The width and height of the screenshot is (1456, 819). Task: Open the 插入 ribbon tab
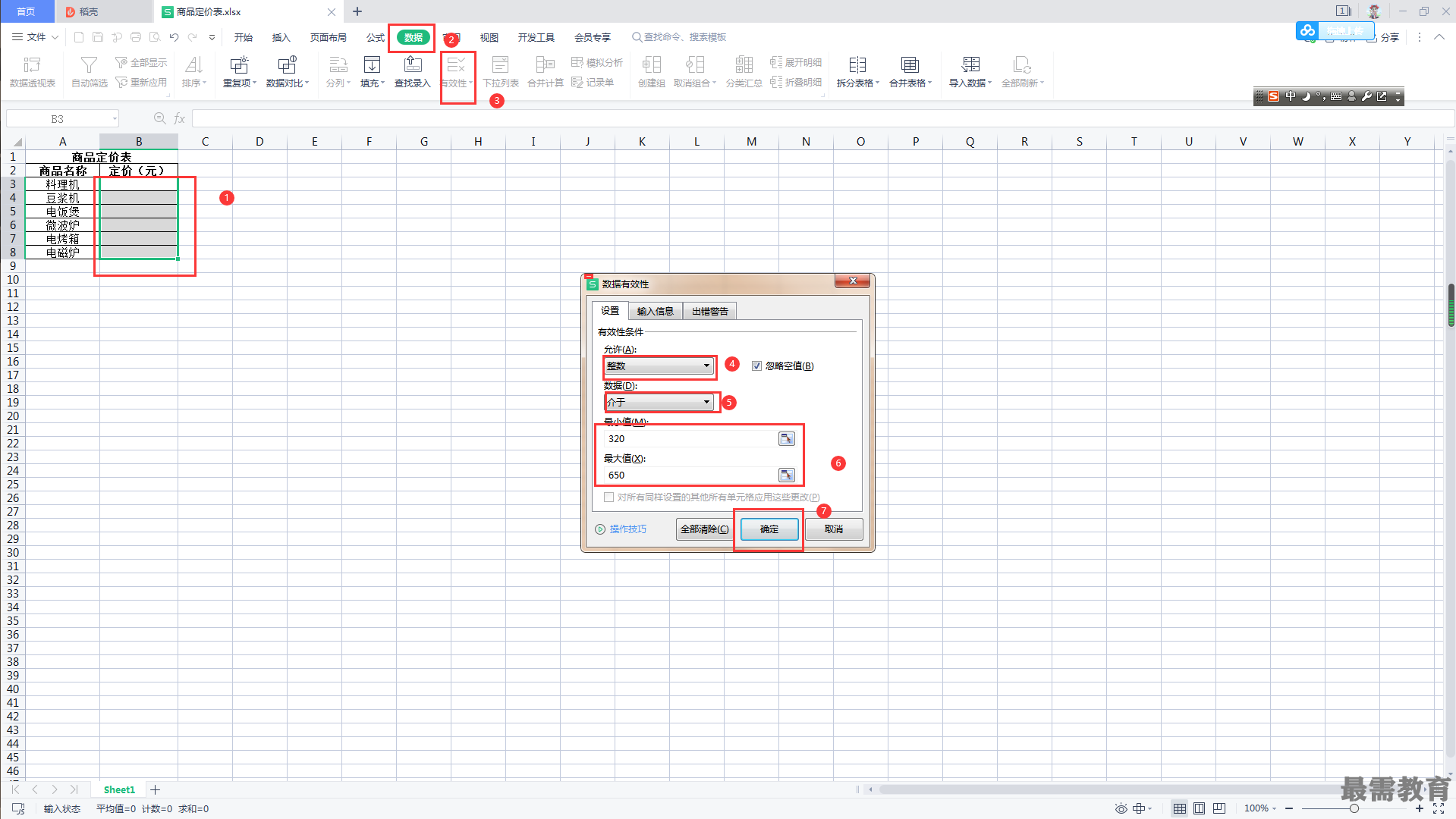[x=281, y=37]
